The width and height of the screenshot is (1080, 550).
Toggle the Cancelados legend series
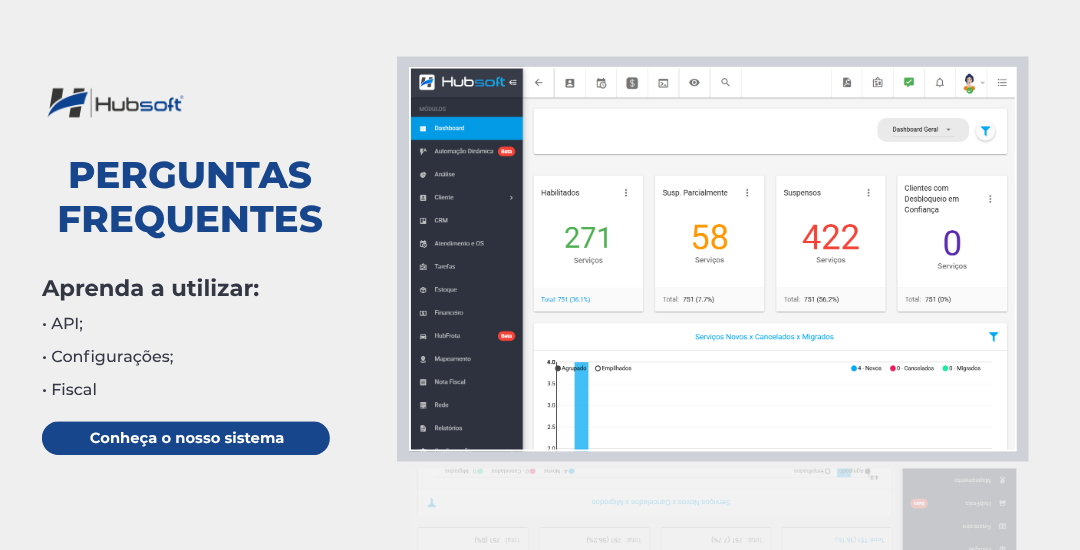point(912,368)
